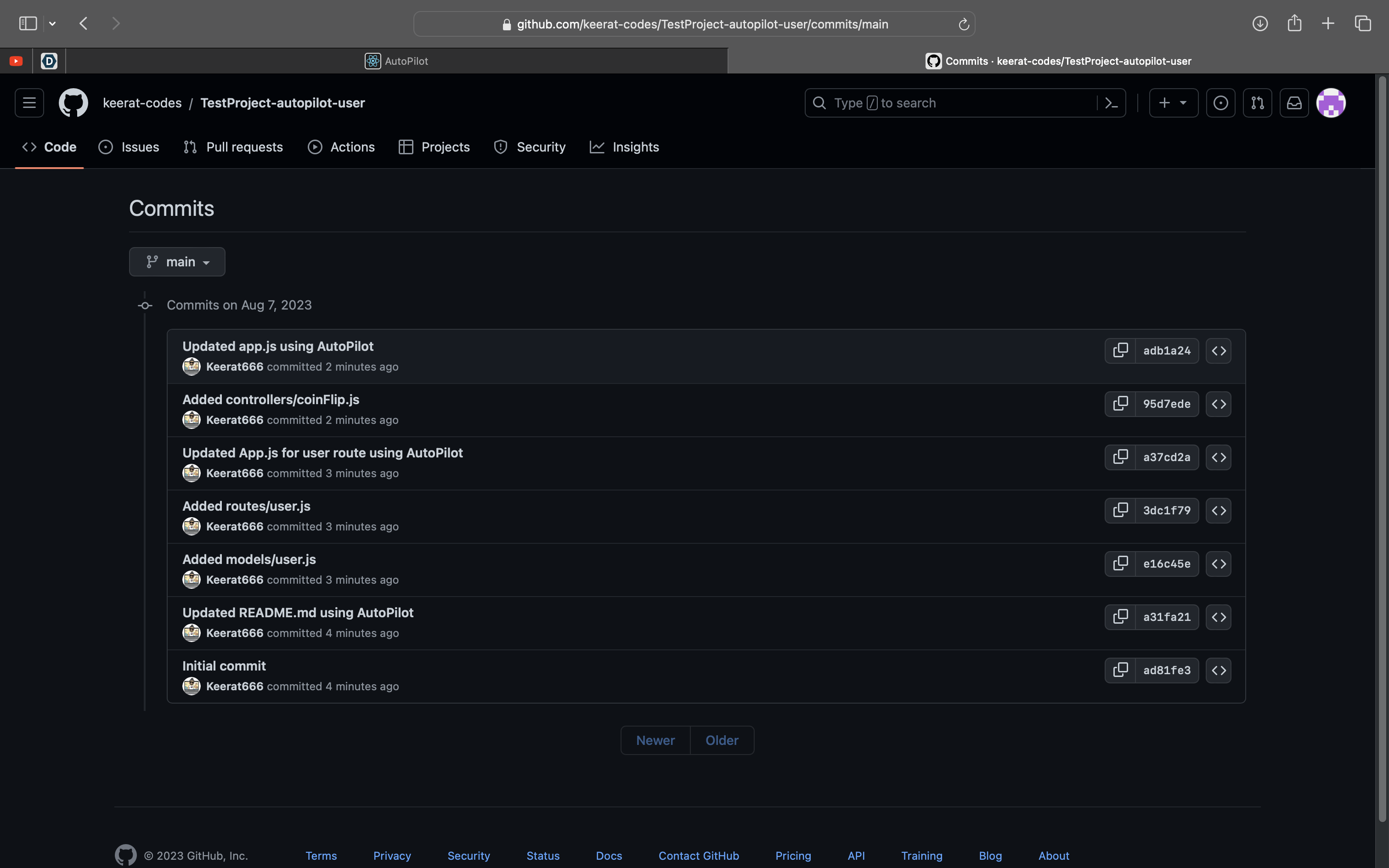The height and width of the screenshot is (868, 1389).
Task: Copy full SHA for commit adb1a24
Action: click(1120, 350)
